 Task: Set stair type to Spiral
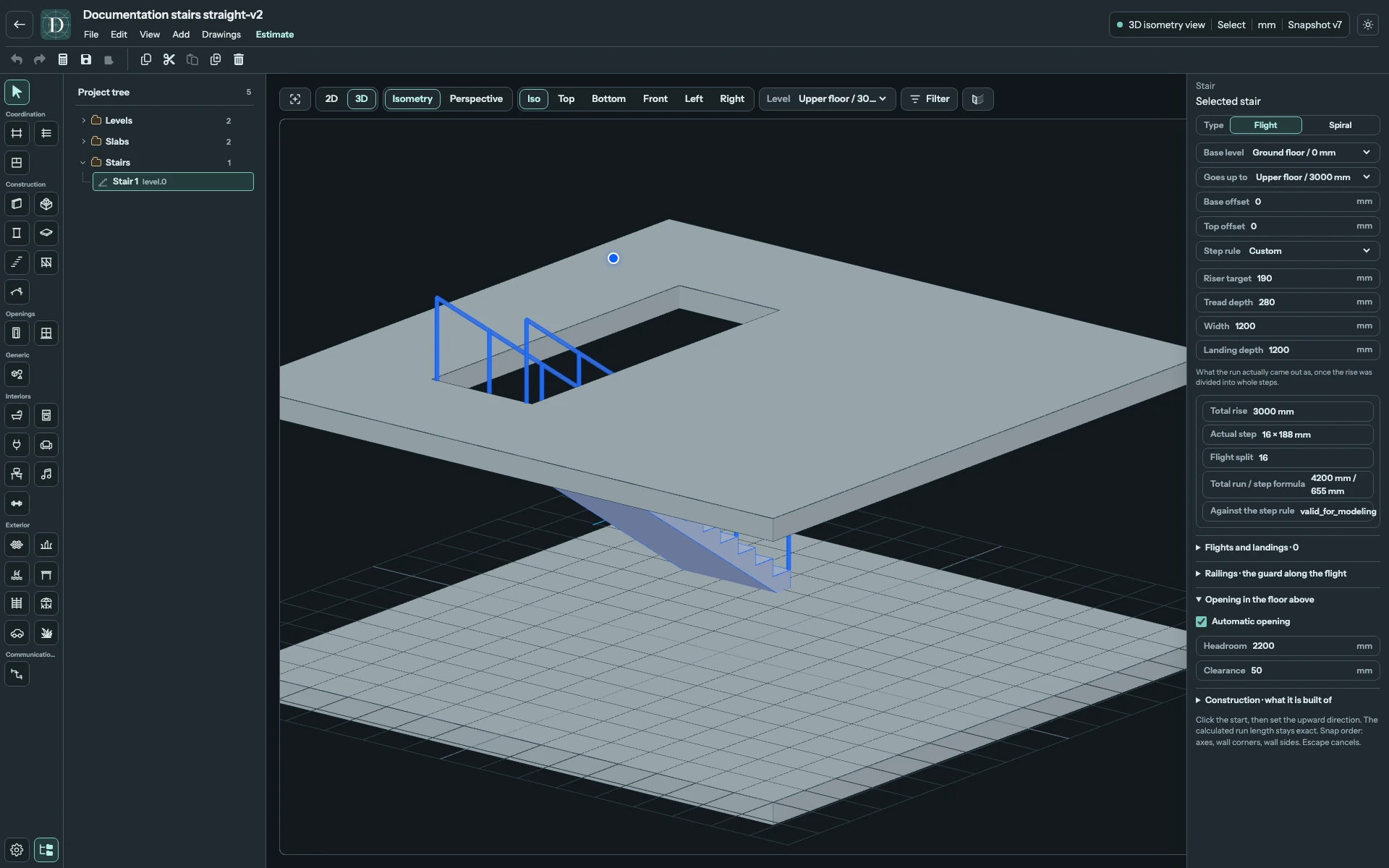1340,125
